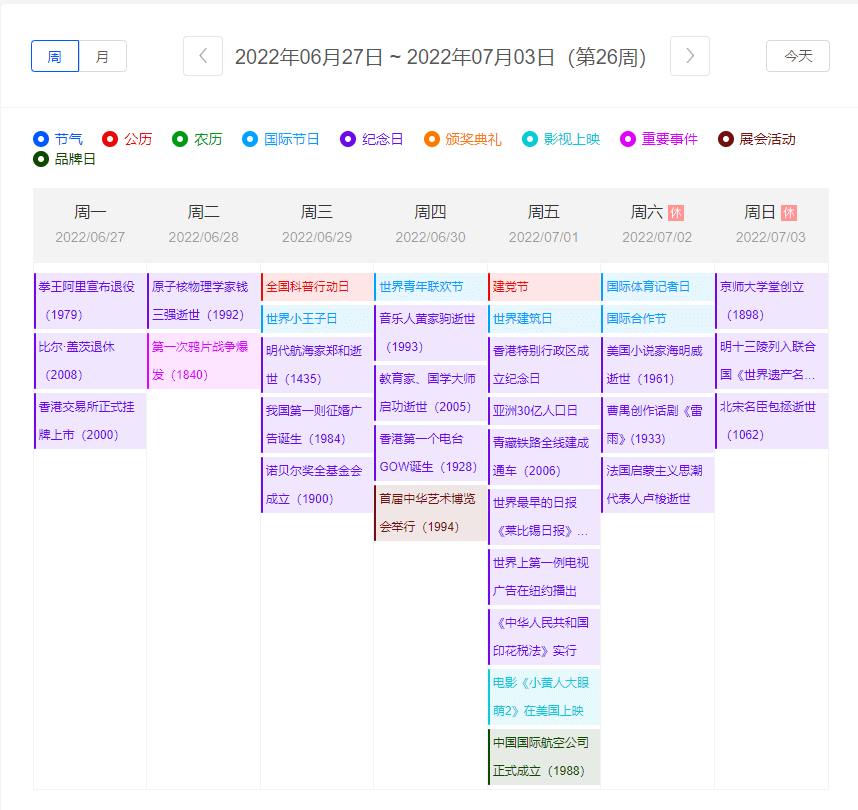
Task: Toggle the 展会活动 filter
Action: [x=726, y=139]
